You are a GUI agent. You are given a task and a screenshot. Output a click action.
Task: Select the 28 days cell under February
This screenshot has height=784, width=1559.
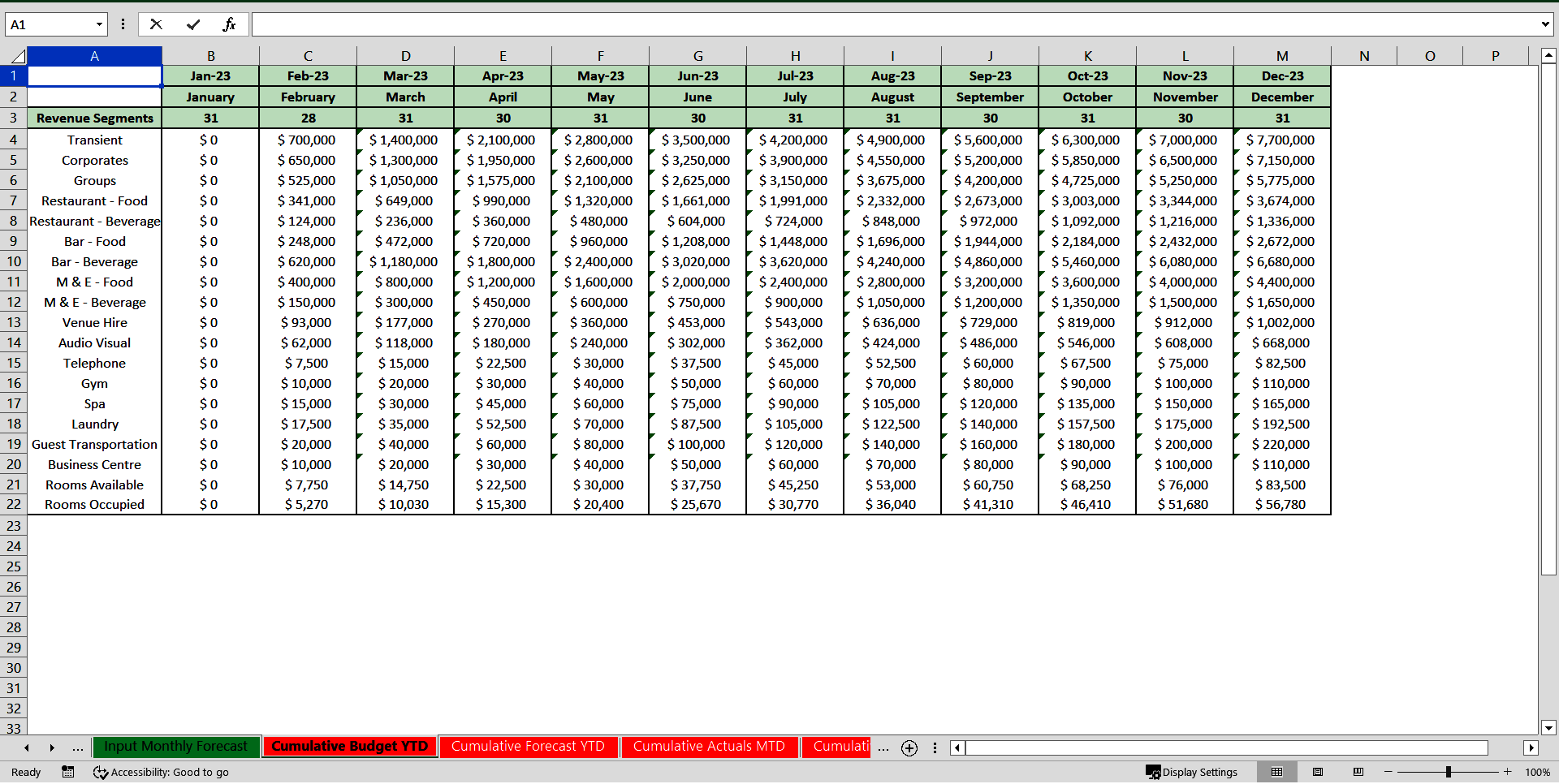coord(308,118)
